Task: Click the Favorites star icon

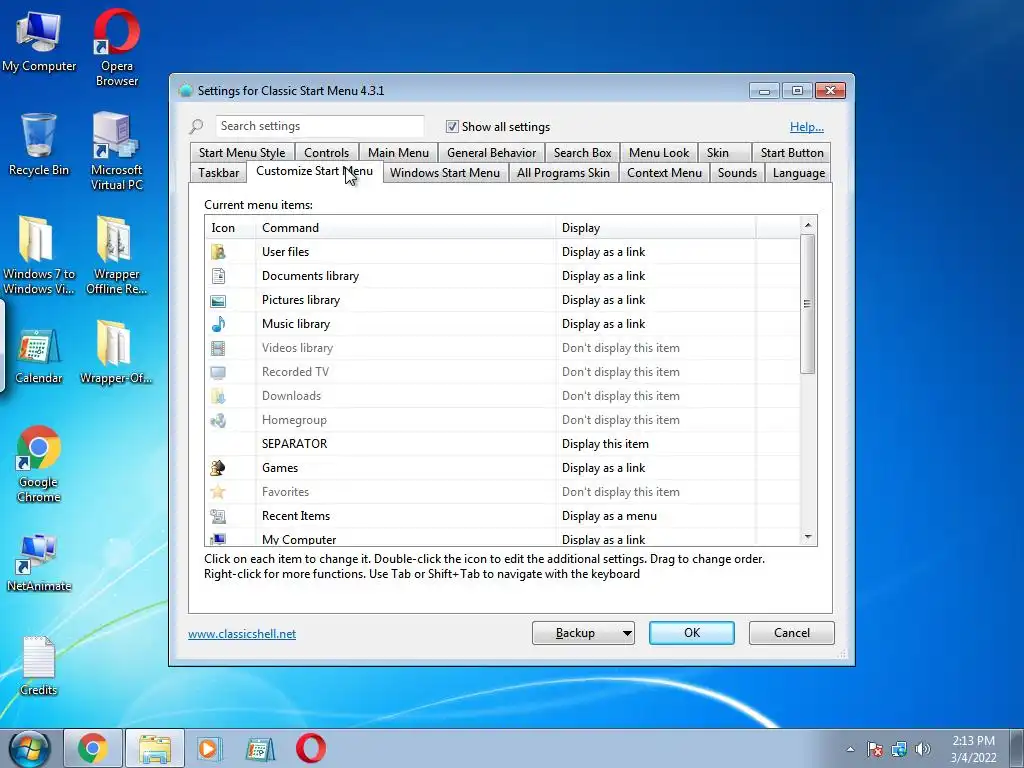Action: [x=218, y=492]
